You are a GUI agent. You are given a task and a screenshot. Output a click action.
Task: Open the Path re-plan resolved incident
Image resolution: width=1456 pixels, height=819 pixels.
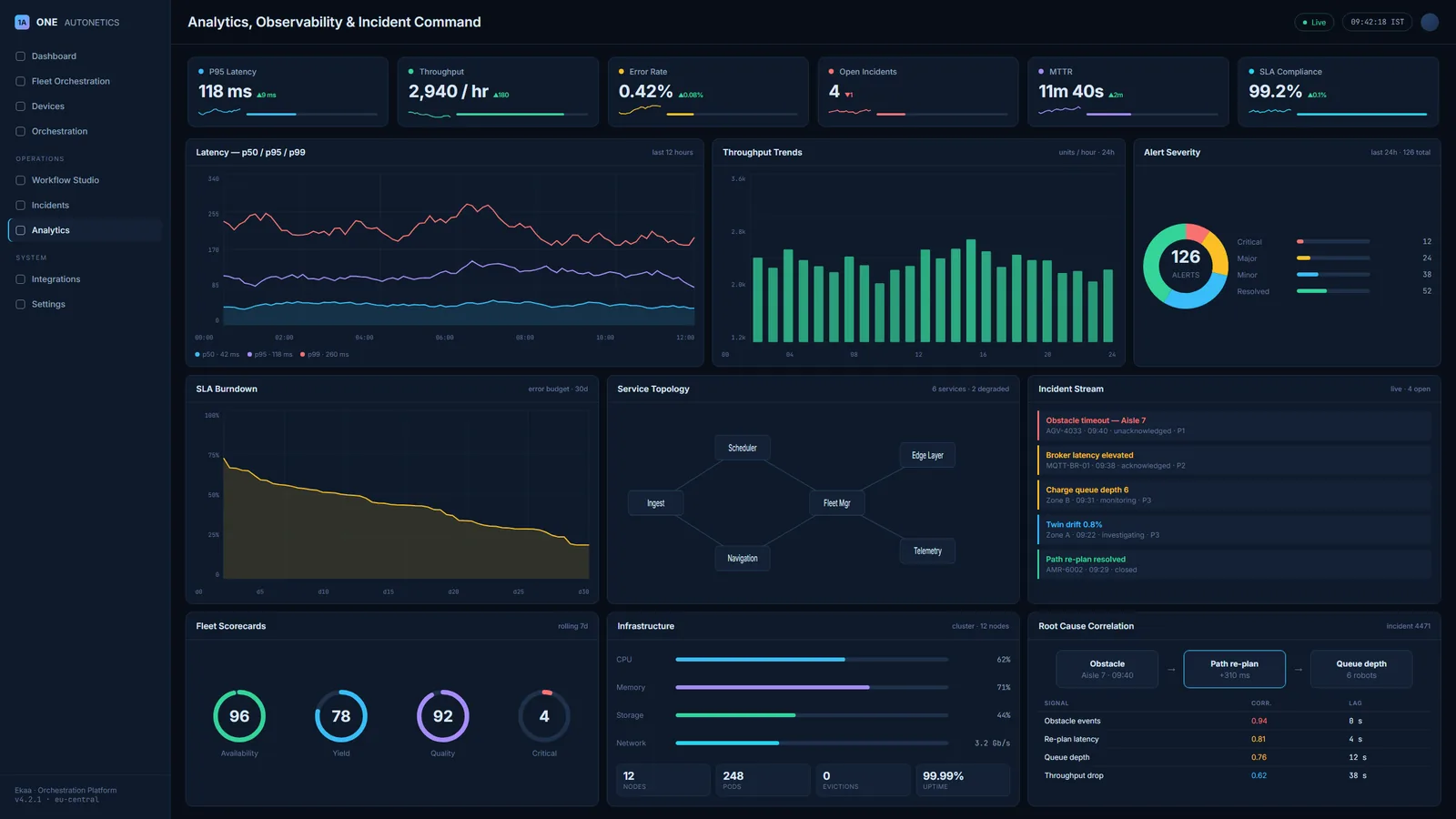click(x=1234, y=564)
